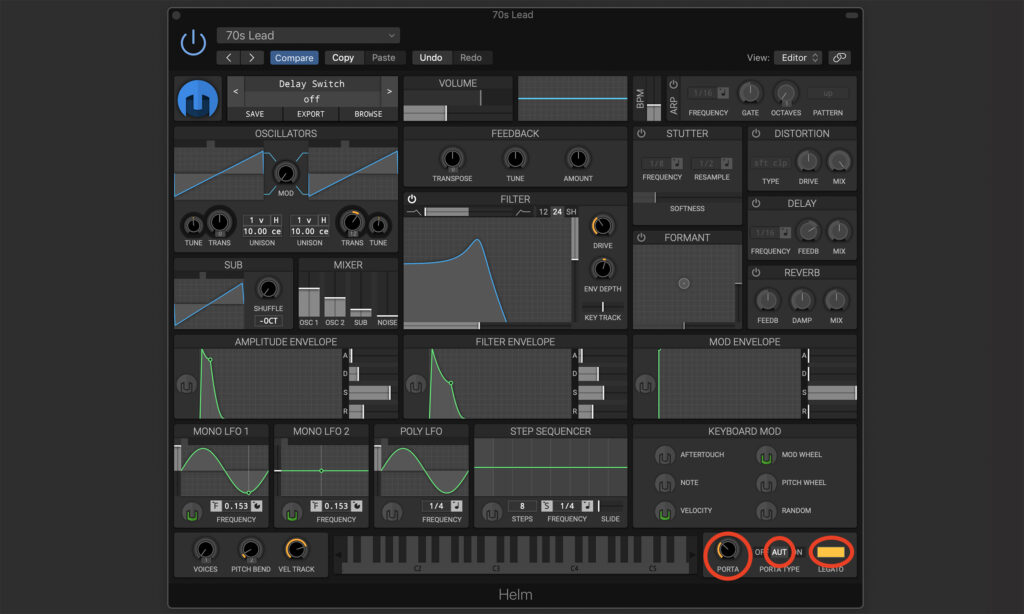1024x614 pixels.
Task: Click the Note modulation icon
Action: click(x=664, y=483)
